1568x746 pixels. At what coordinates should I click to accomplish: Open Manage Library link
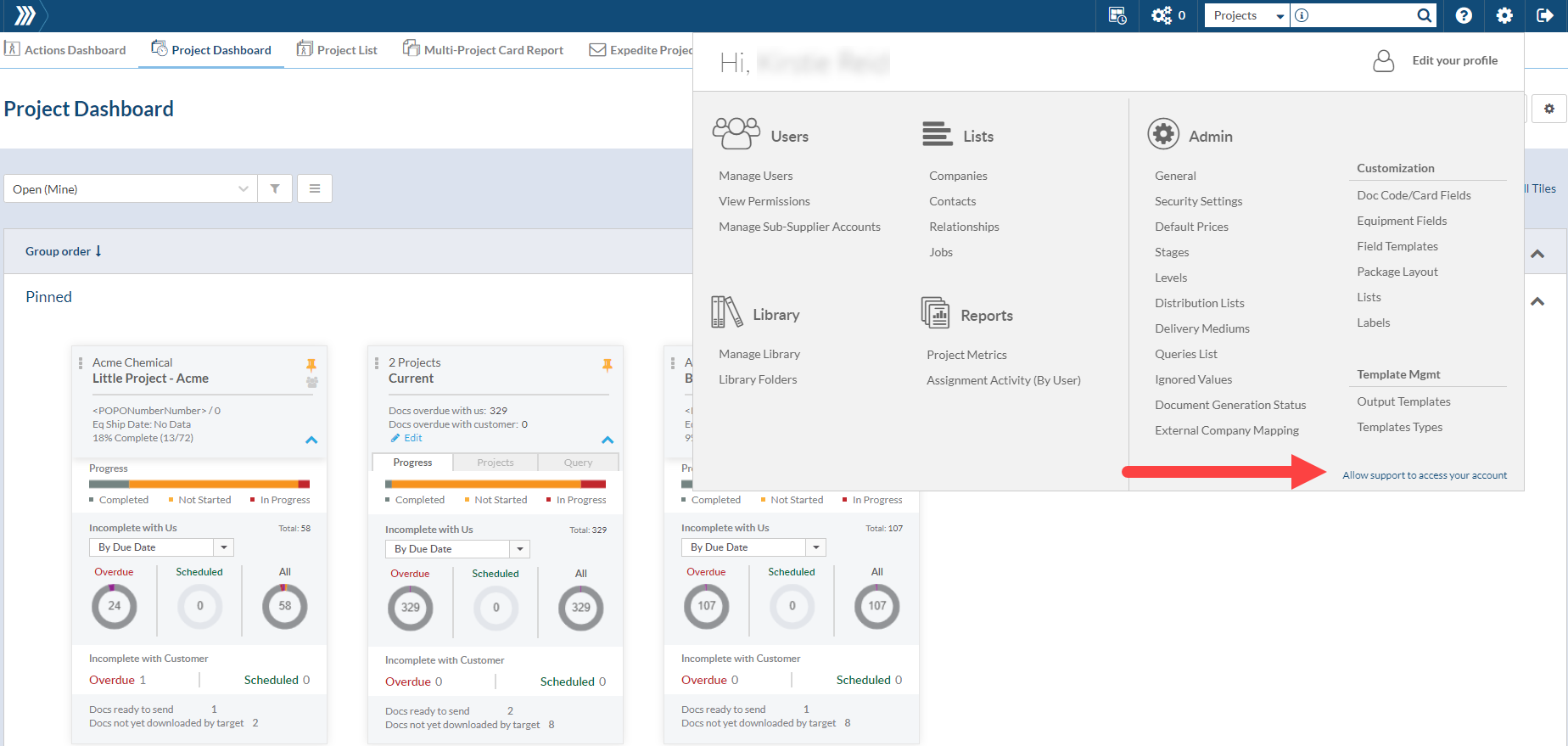(759, 354)
